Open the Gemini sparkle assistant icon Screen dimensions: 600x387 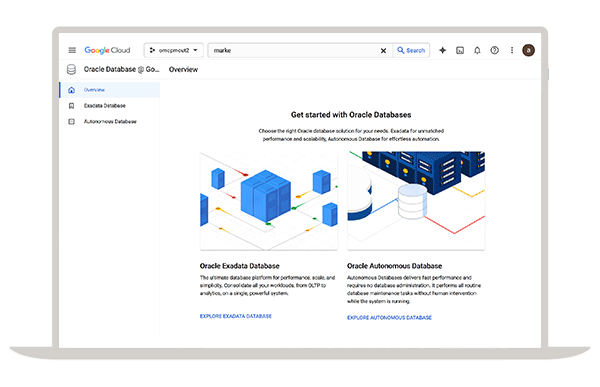point(443,50)
